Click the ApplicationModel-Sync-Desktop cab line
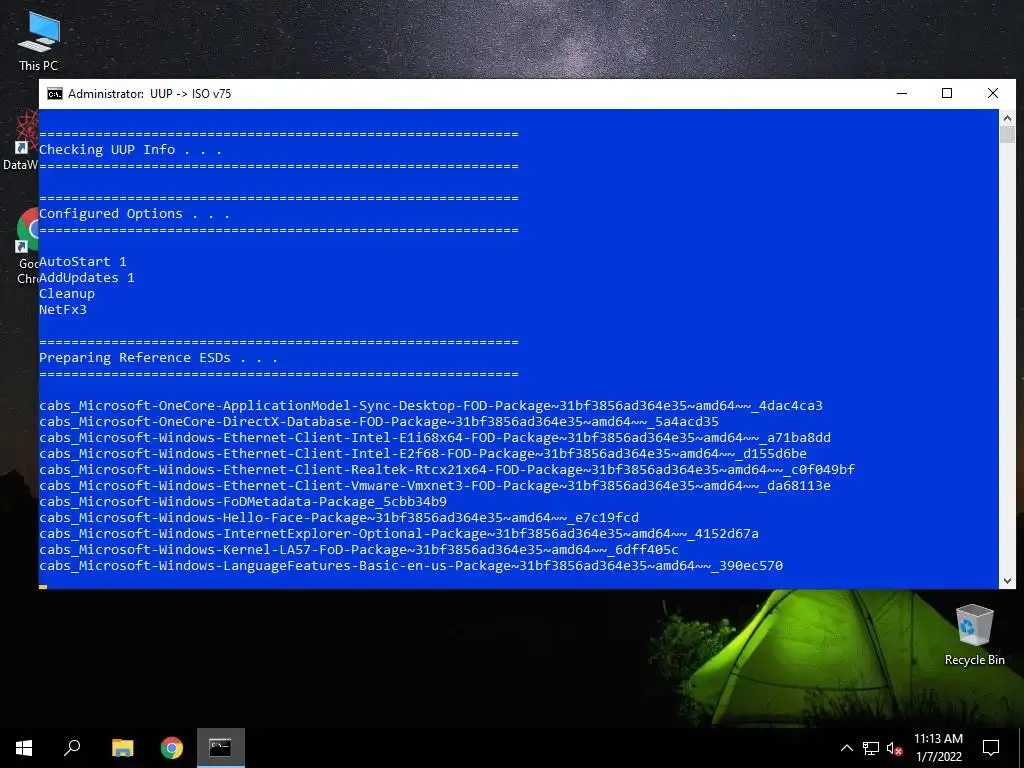The image size is (1024, 768). (x=431, y=406)
